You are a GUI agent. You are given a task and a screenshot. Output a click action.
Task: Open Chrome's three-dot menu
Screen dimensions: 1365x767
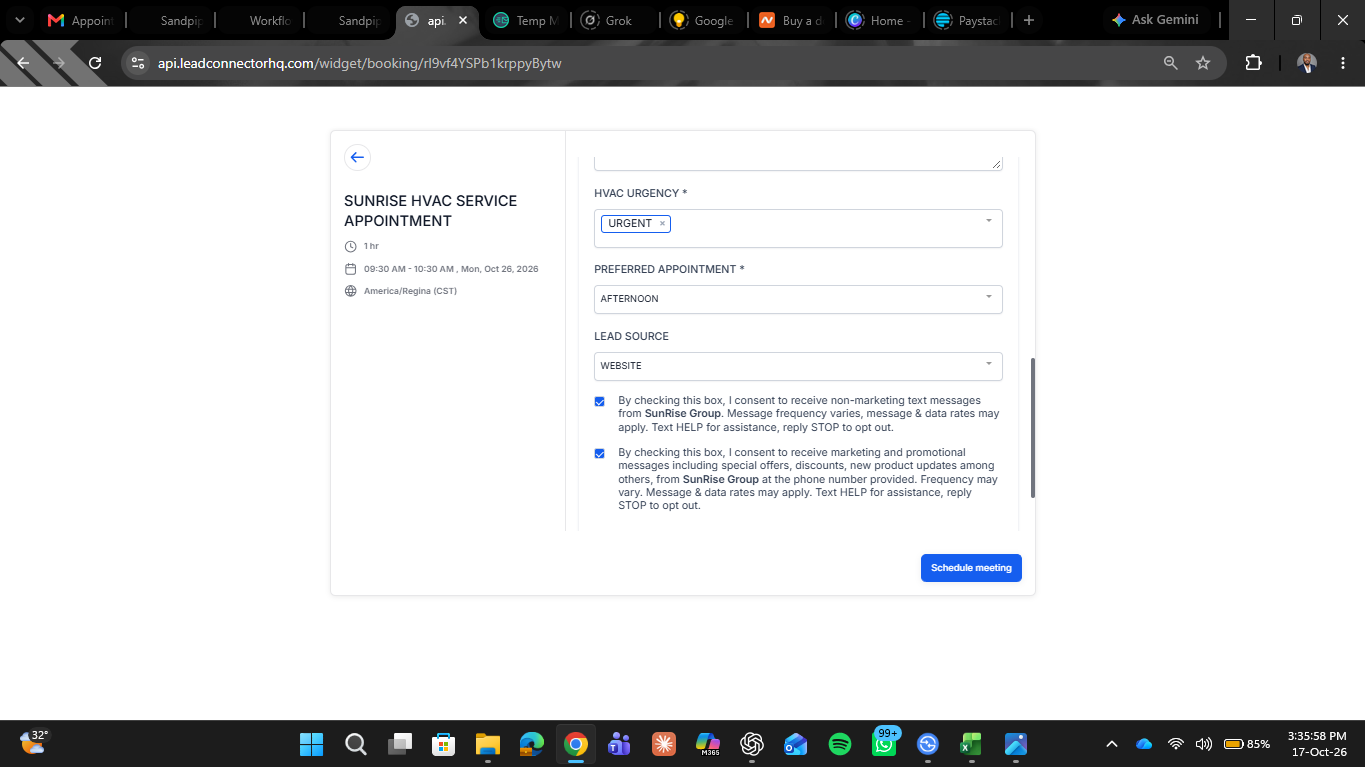pos(1341,63)
